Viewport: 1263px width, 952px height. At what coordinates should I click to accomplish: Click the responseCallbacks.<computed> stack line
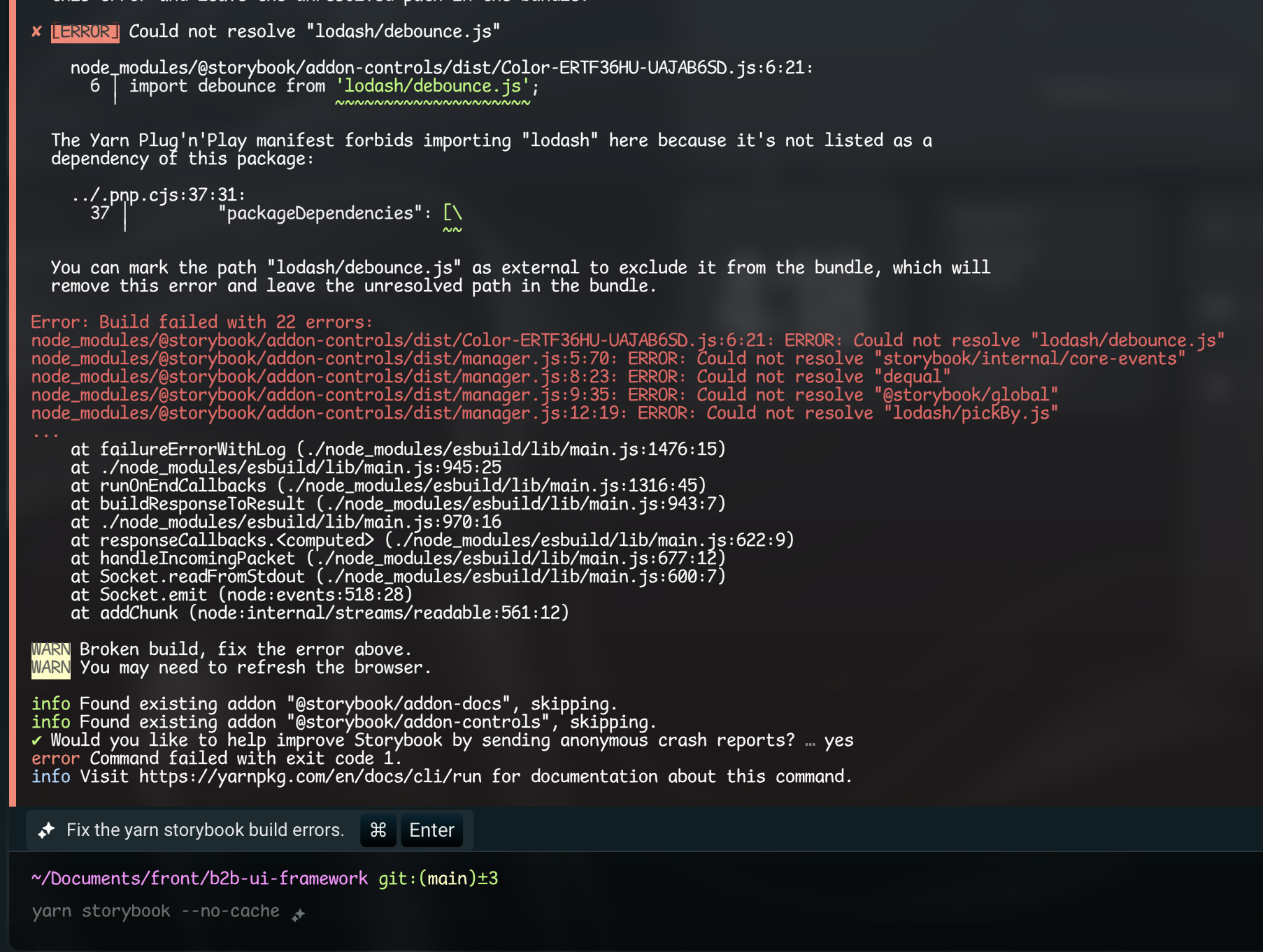(432, 540)
